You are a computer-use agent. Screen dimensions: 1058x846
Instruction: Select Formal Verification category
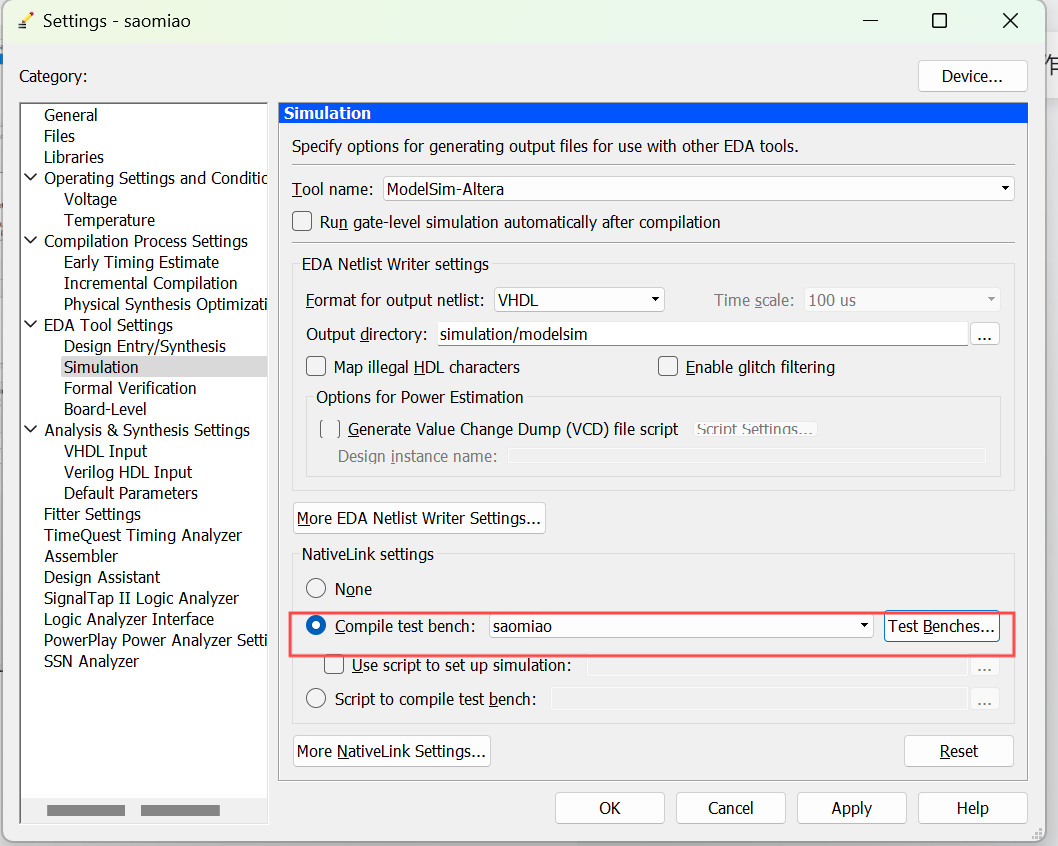pyautogui.click(x=130, y=388)
